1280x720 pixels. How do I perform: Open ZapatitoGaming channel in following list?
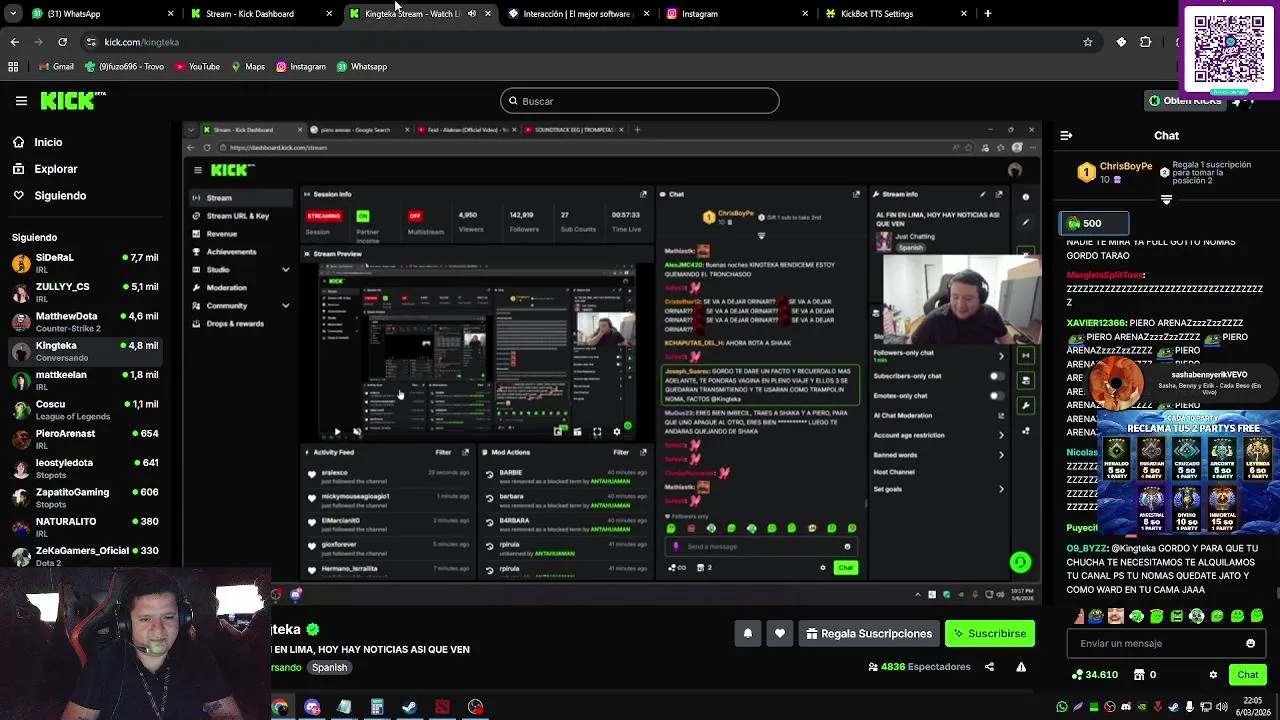[x=85, y=498]
